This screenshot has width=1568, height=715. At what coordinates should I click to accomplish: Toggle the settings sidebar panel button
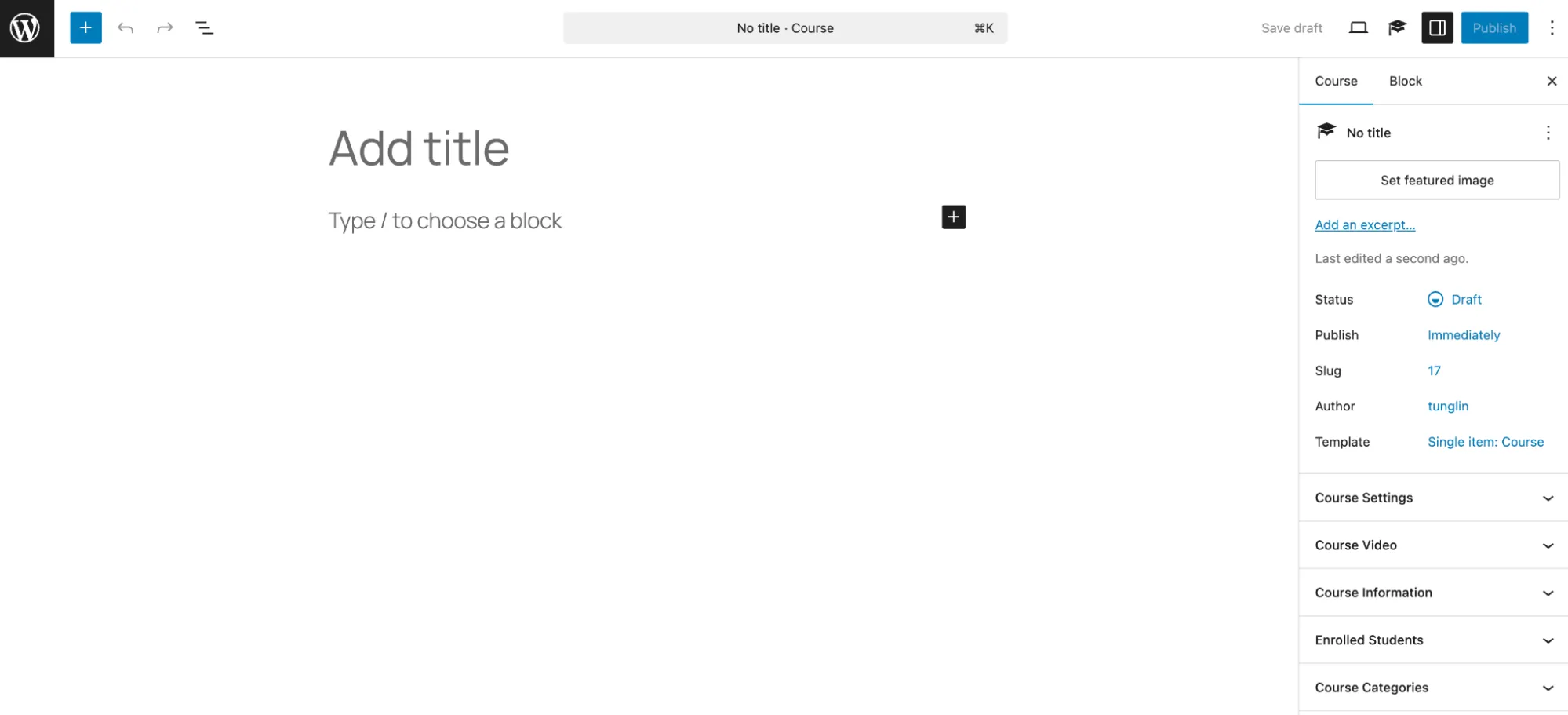pyautogui.click(x=1437, y=28)
